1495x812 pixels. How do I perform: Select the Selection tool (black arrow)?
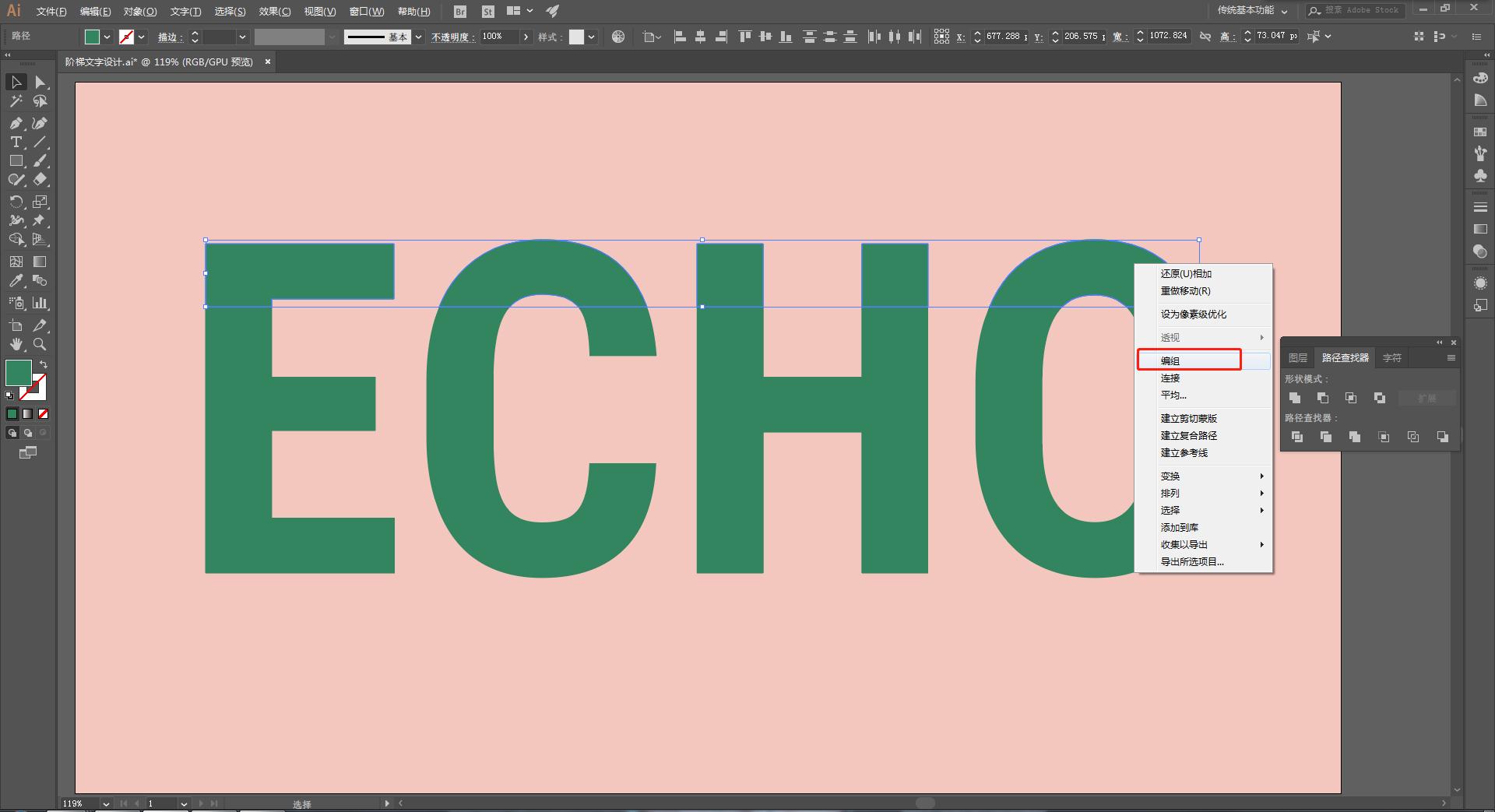[x=16, y=82]
